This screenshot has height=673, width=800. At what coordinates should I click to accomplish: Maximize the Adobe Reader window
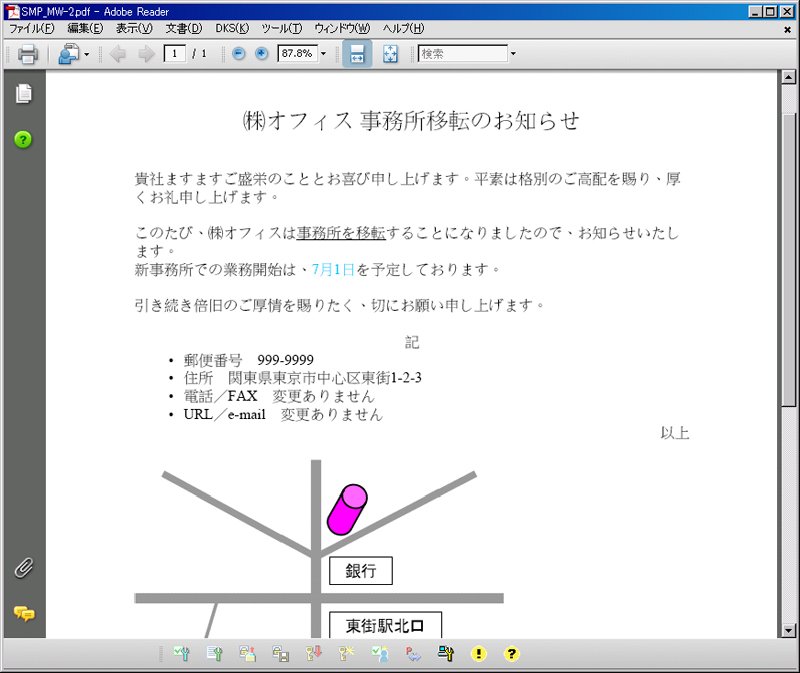[x=771, y=11]
